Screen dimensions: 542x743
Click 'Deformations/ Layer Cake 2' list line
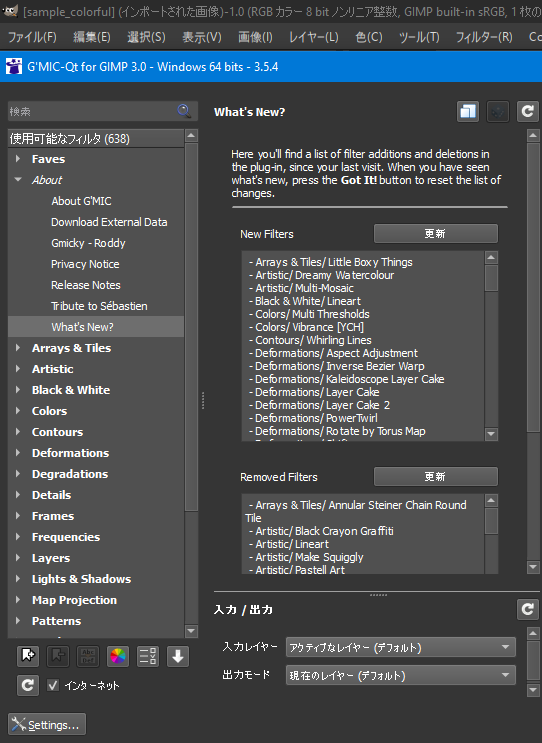(x=320, y=405)
